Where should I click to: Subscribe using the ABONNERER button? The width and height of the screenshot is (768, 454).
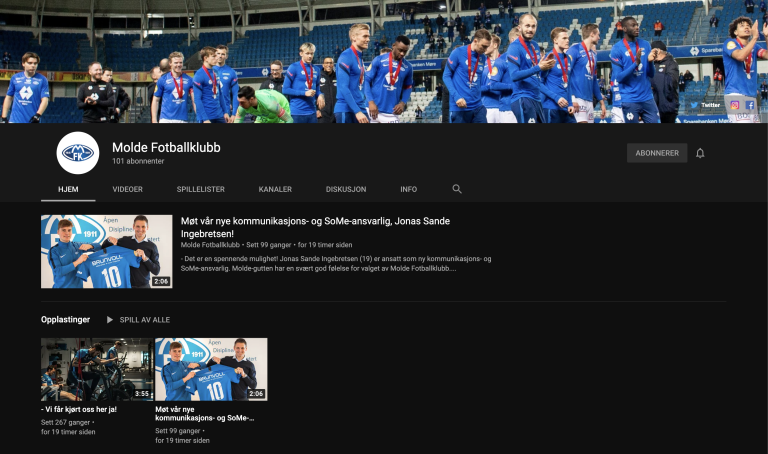point(657,153)
